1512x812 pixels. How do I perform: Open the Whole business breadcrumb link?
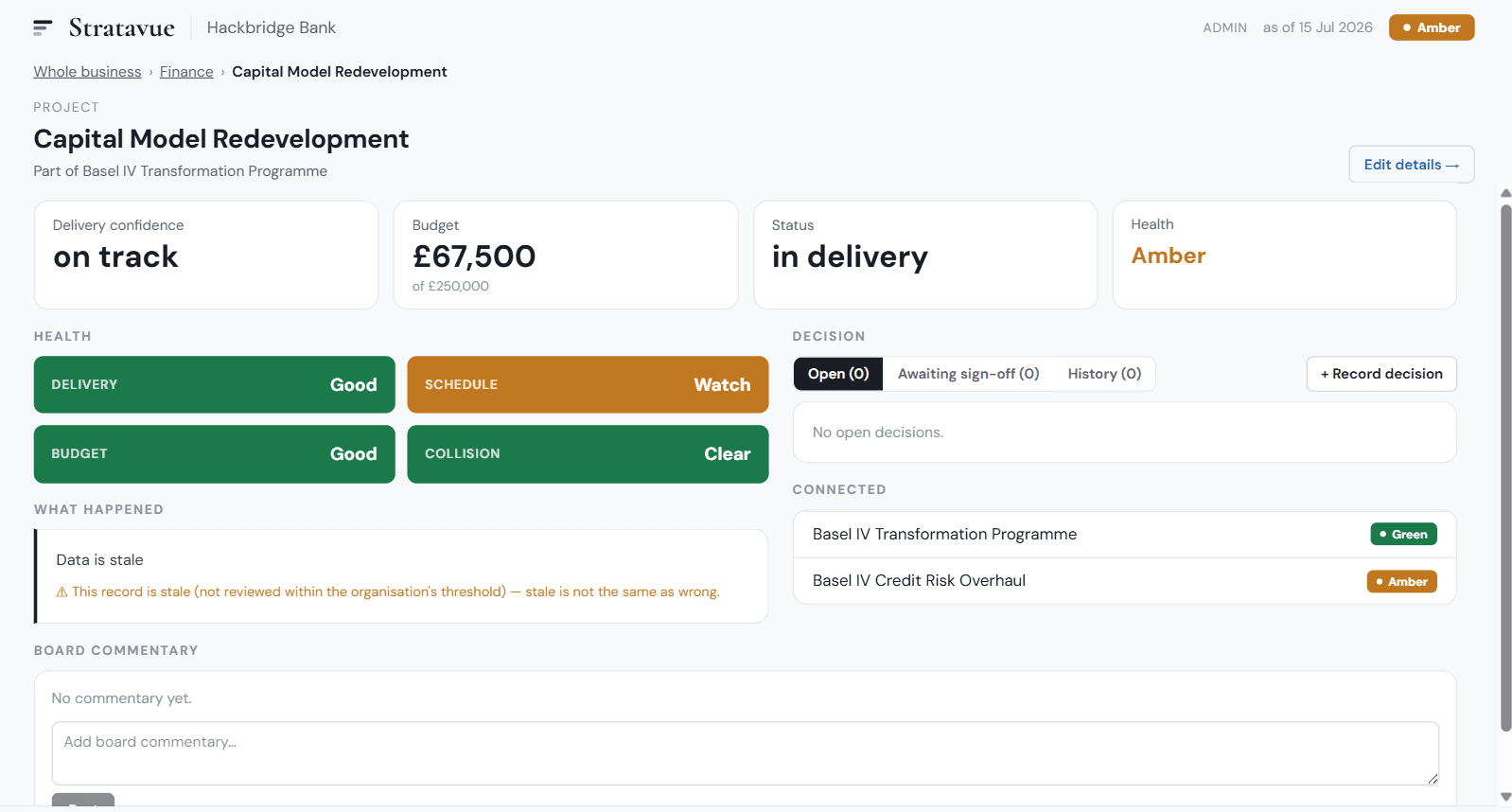(87, 72)
